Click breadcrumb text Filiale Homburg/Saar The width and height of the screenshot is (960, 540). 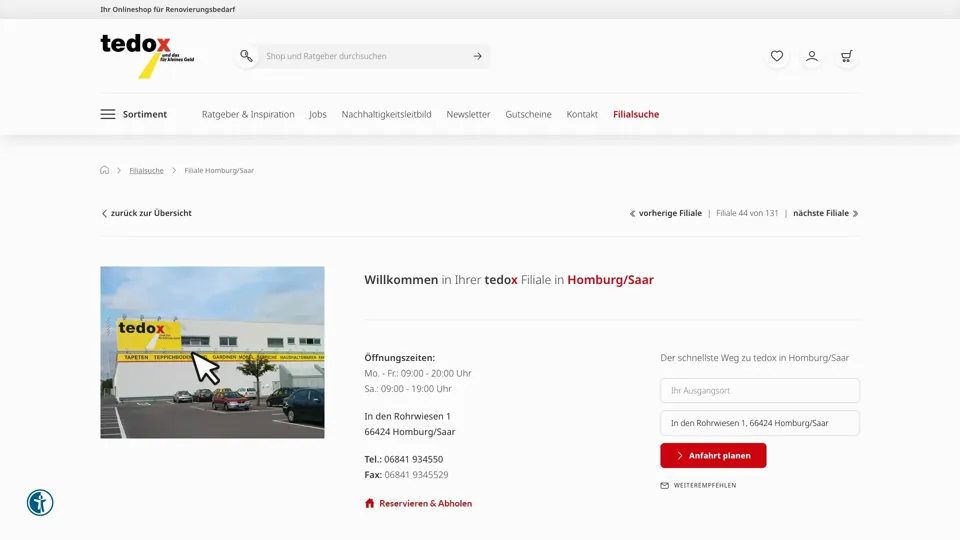tap(219, 171)
